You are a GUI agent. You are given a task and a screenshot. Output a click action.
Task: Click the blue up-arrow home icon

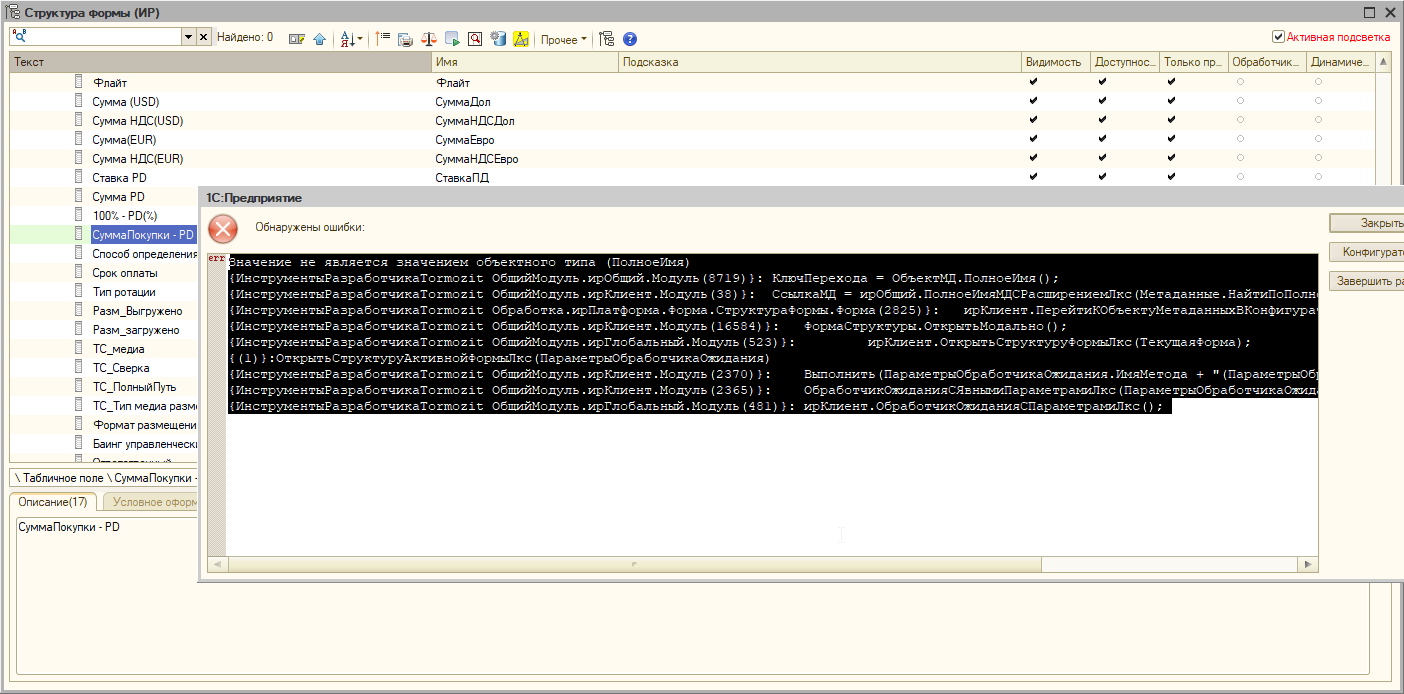(319, 39)
